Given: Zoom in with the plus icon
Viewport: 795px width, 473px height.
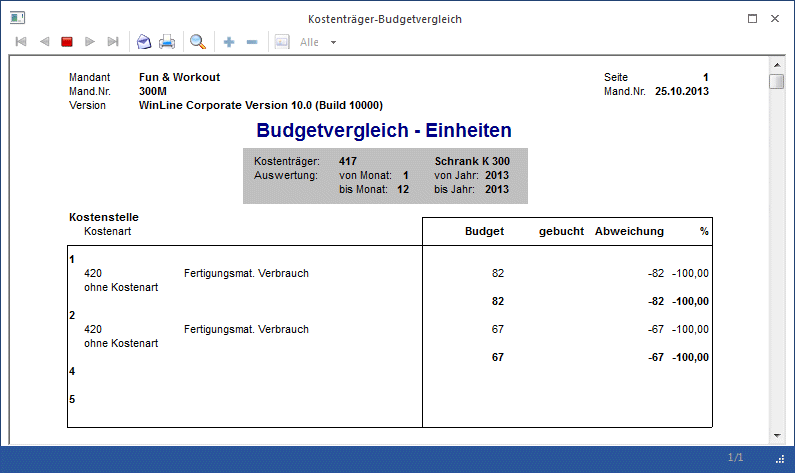Looking at the screenshot, I should click(x=229, y=42).
